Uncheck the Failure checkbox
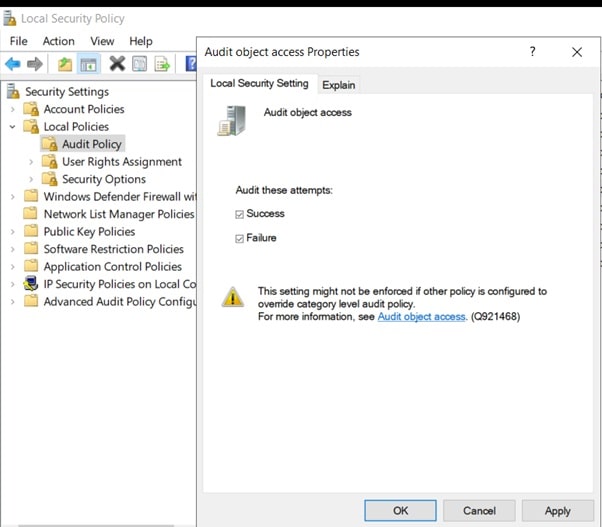 [240, 238]
